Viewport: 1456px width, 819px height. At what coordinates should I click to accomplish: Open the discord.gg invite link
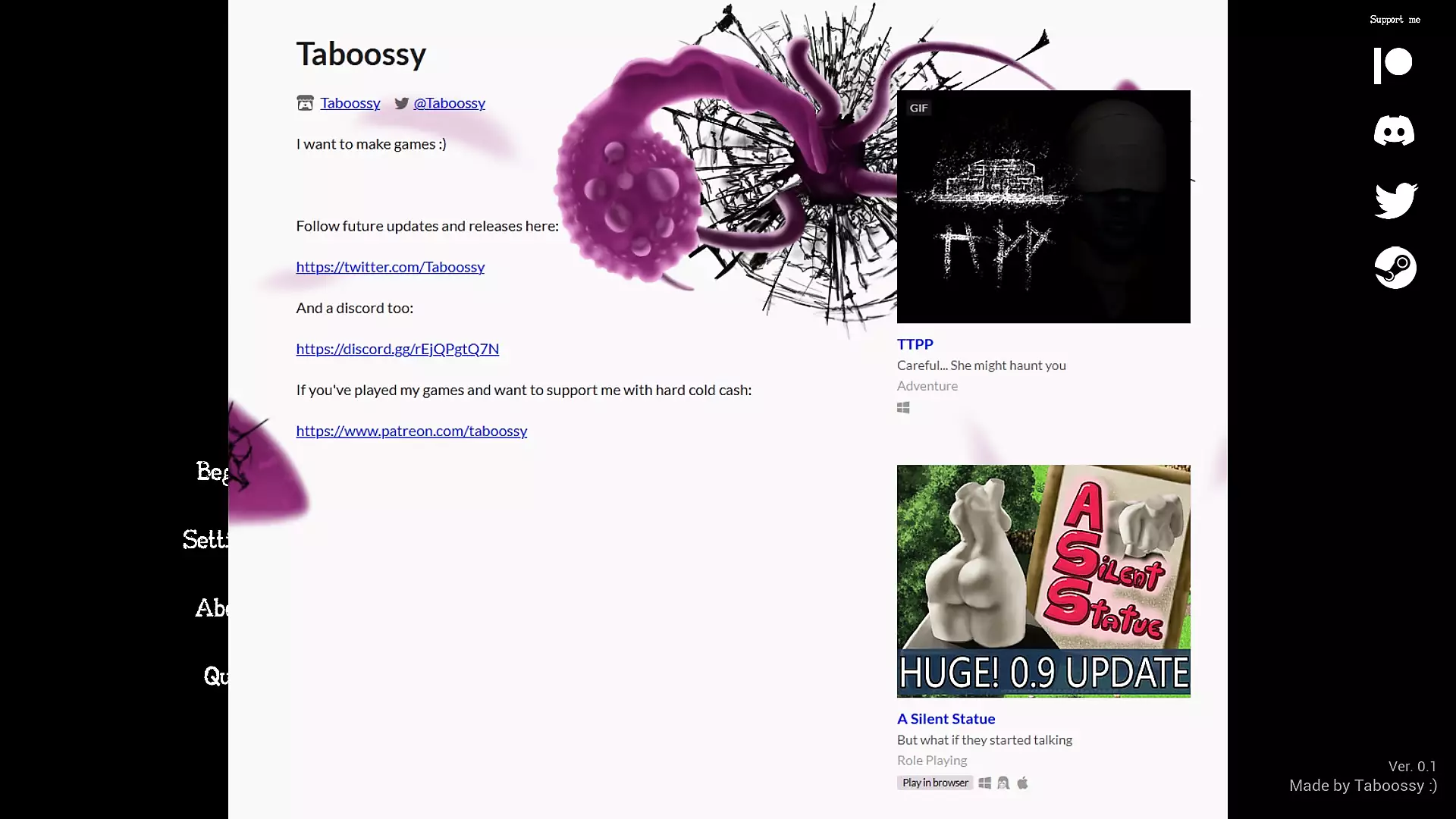[397, 349]
